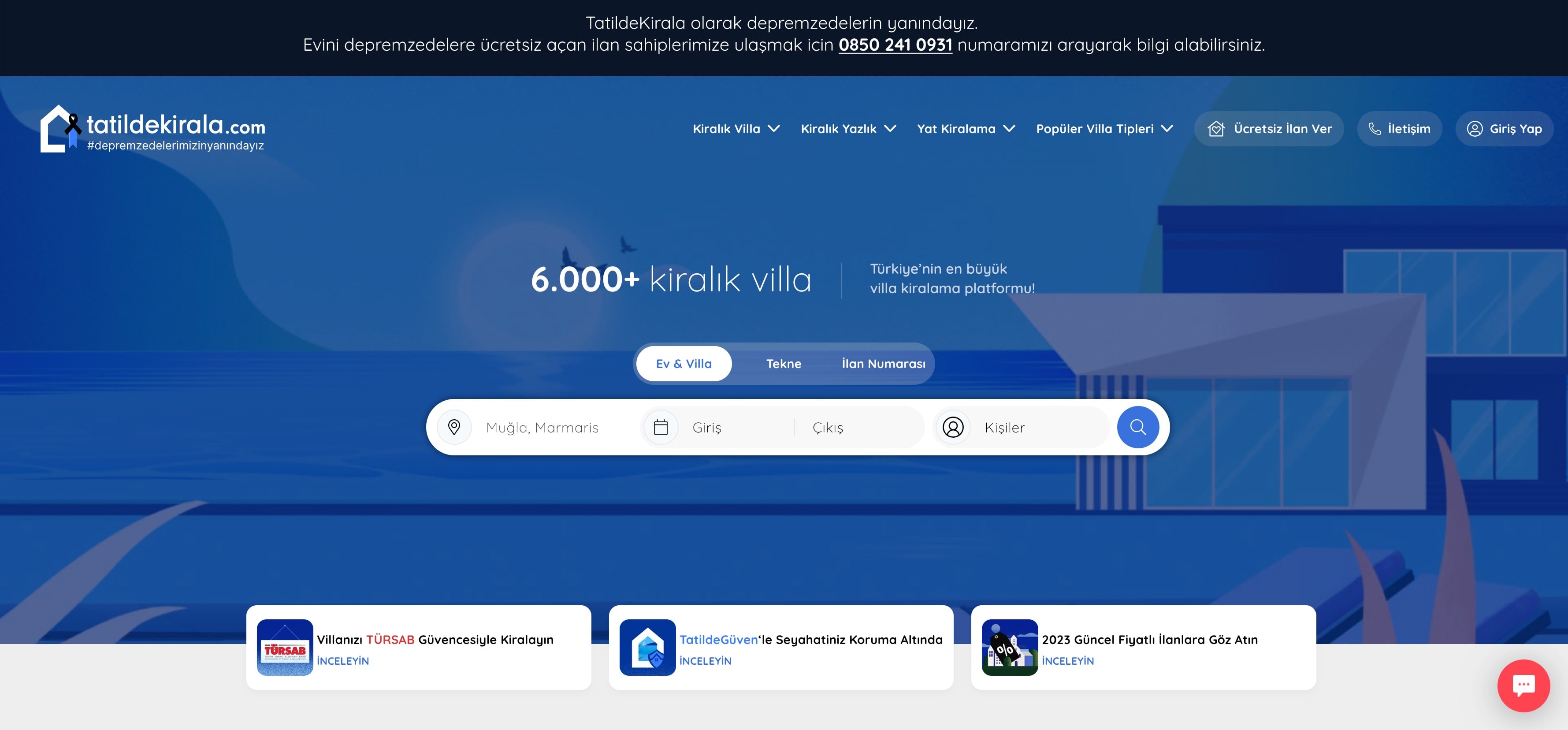Open the Kiralık Villa menu
The width and height of the screenshot is (1568, 730).
point(736,128)
